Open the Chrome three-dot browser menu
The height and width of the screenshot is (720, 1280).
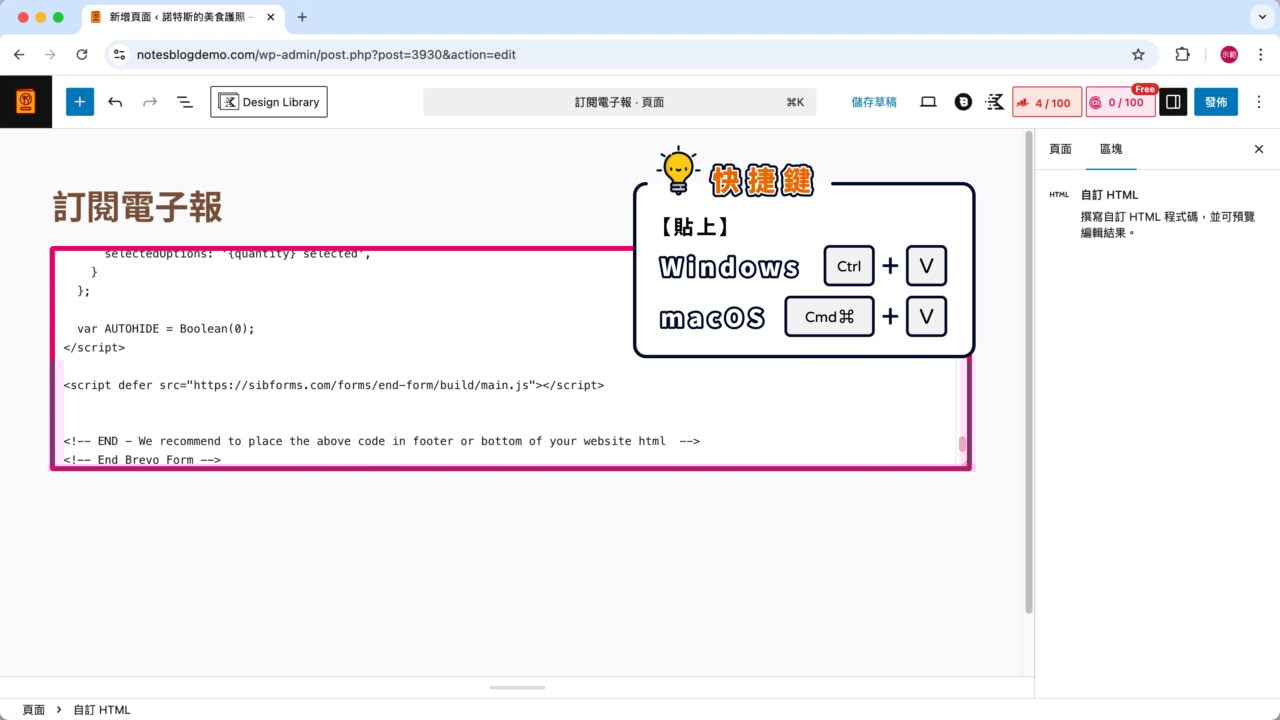(1258, 55)
